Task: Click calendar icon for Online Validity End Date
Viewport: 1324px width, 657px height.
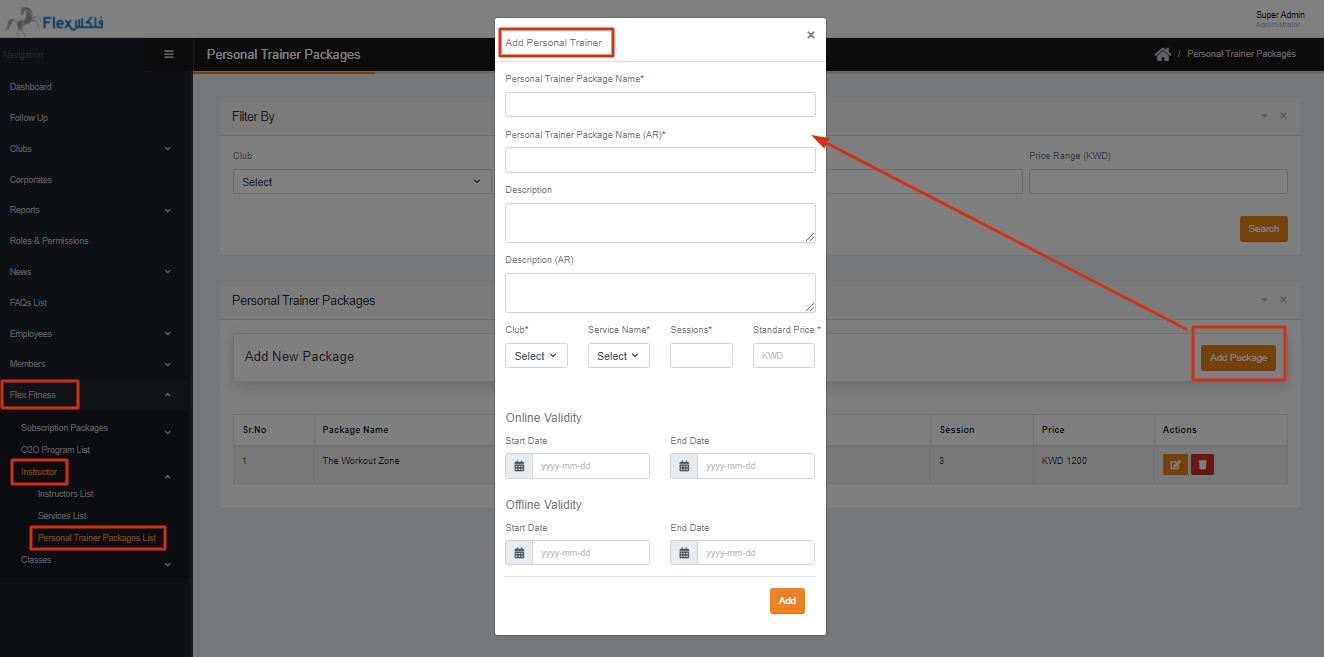Action: pos(684,466)
